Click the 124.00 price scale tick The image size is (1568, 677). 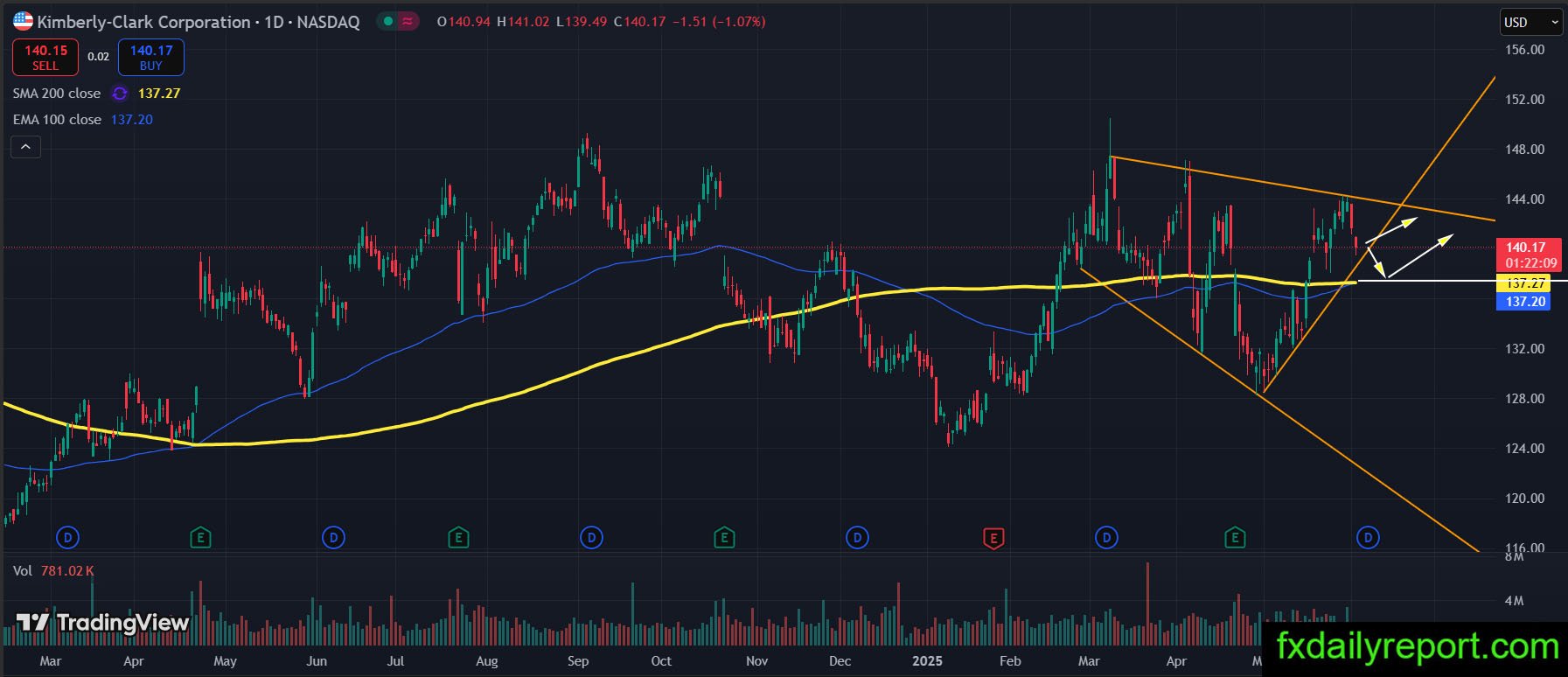[x=1525, y=449]
